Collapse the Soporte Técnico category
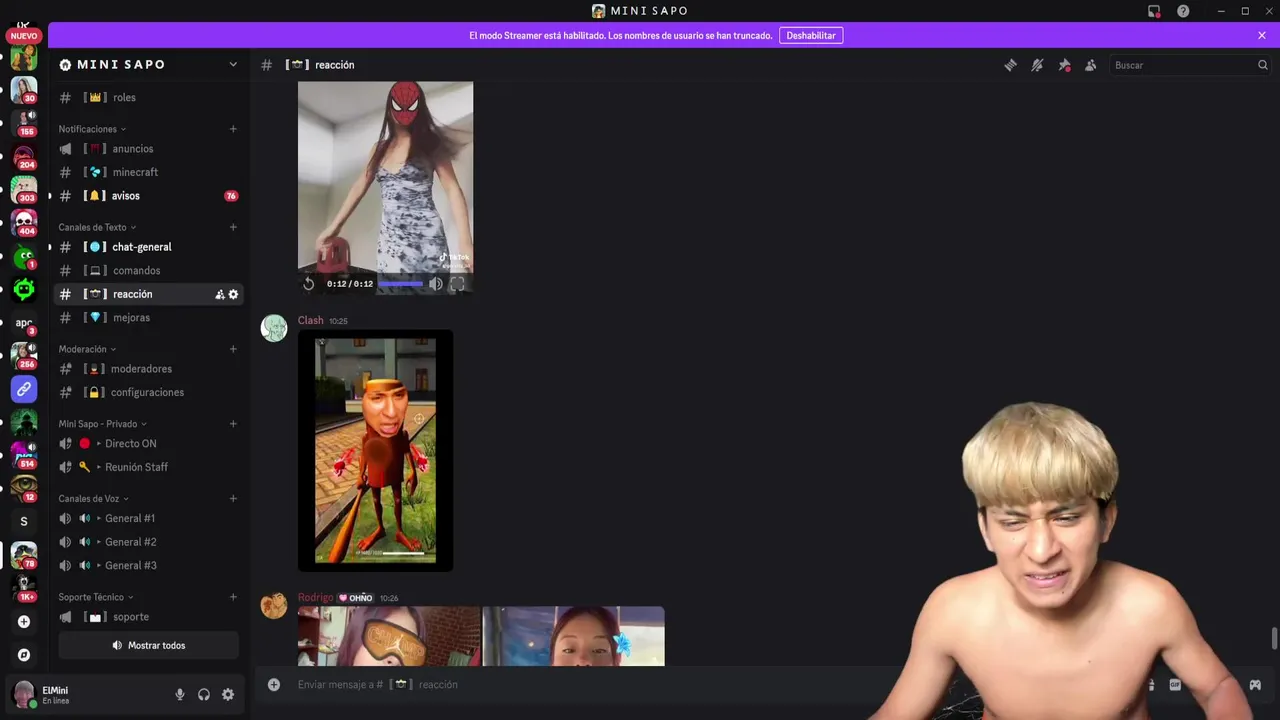 [96, 597]
